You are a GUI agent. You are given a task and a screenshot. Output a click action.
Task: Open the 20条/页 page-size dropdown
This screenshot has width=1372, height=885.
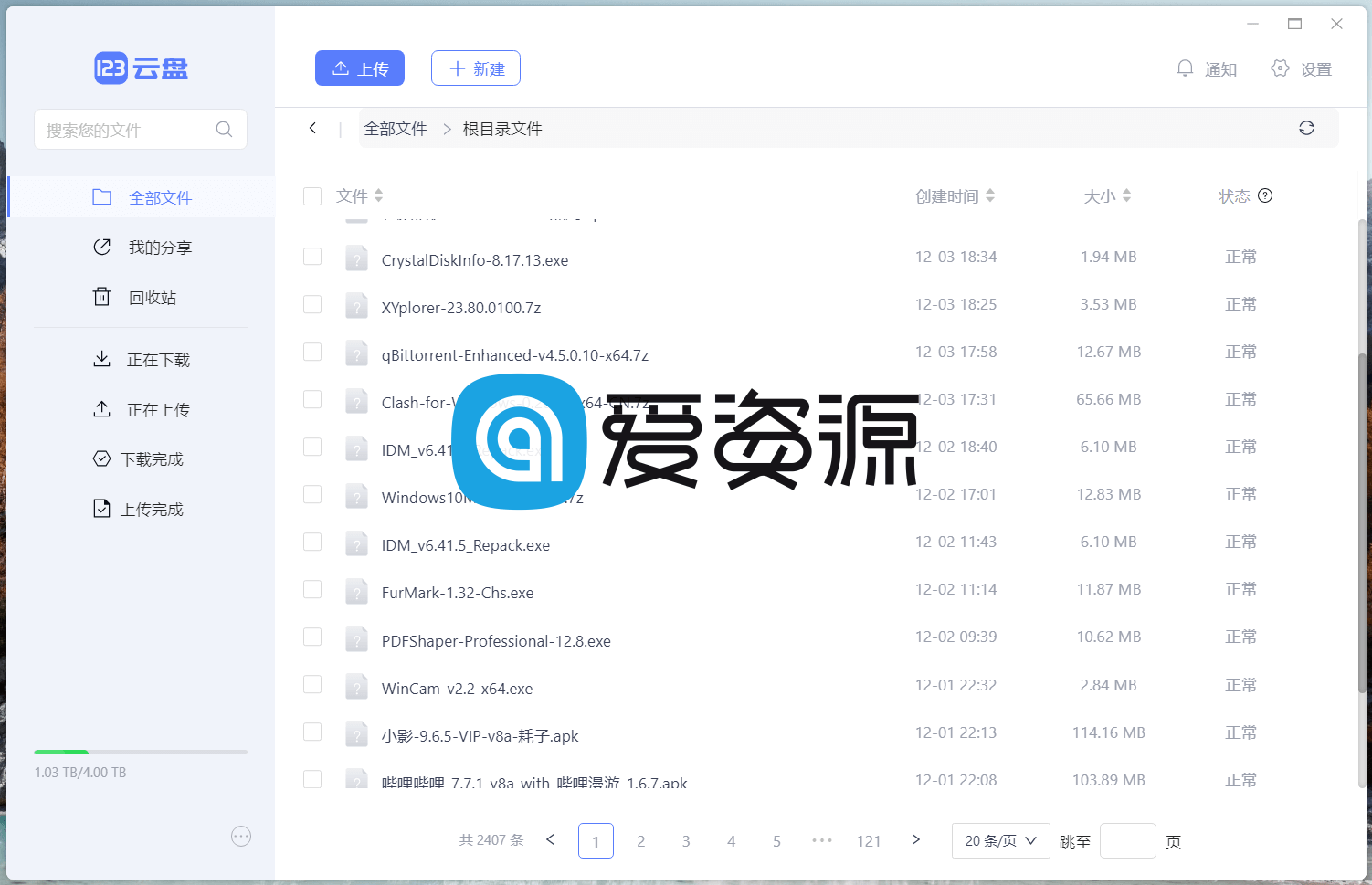coord(1000,840)
